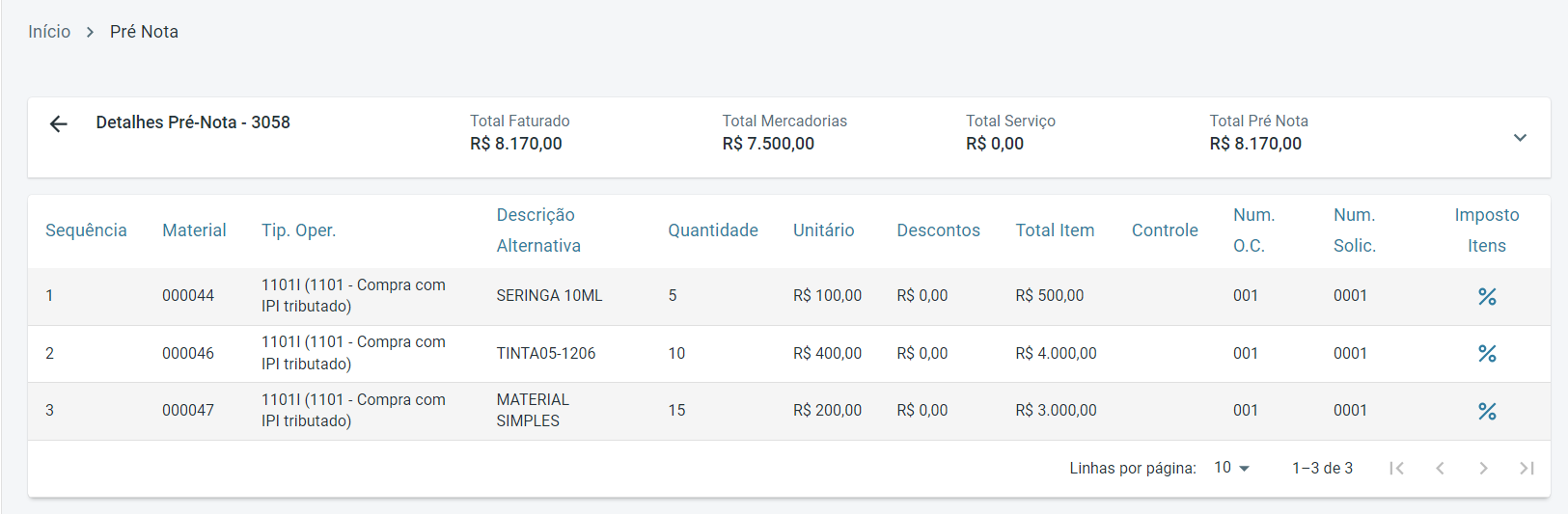The height and width of the screenshot is (514, 1568).
Task: Click the Pré Nota breadcrumb
Action: 144,32
